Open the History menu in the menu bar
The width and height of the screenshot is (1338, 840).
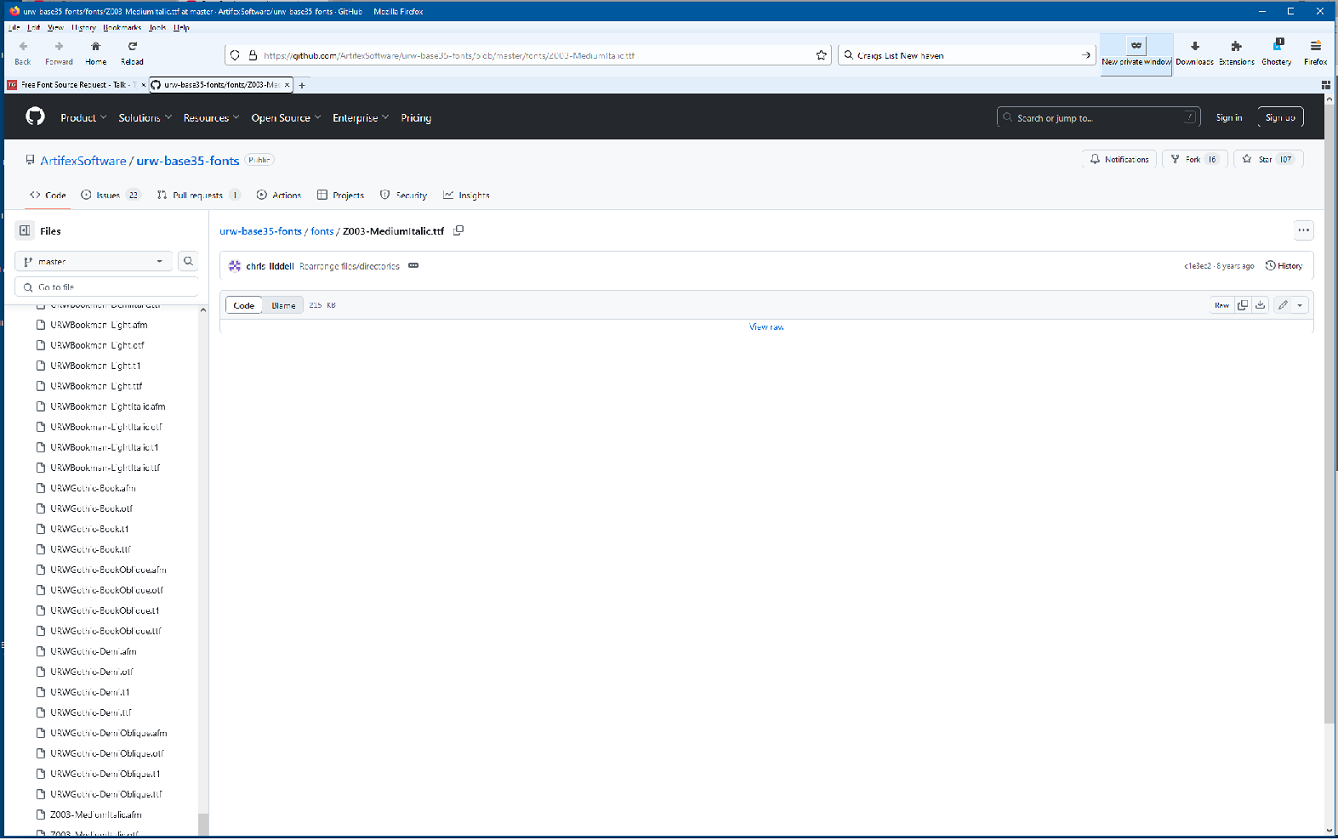pos(84,28)
